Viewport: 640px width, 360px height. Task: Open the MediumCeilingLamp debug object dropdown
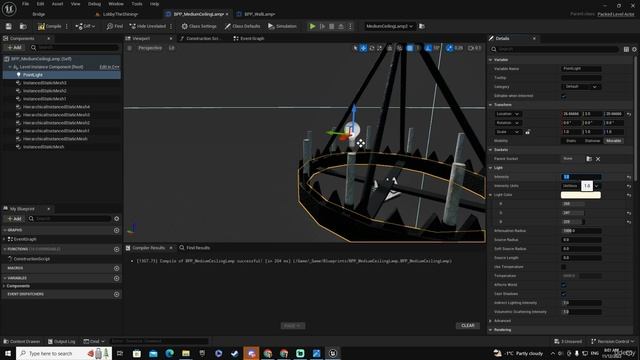tap(389, 26)
